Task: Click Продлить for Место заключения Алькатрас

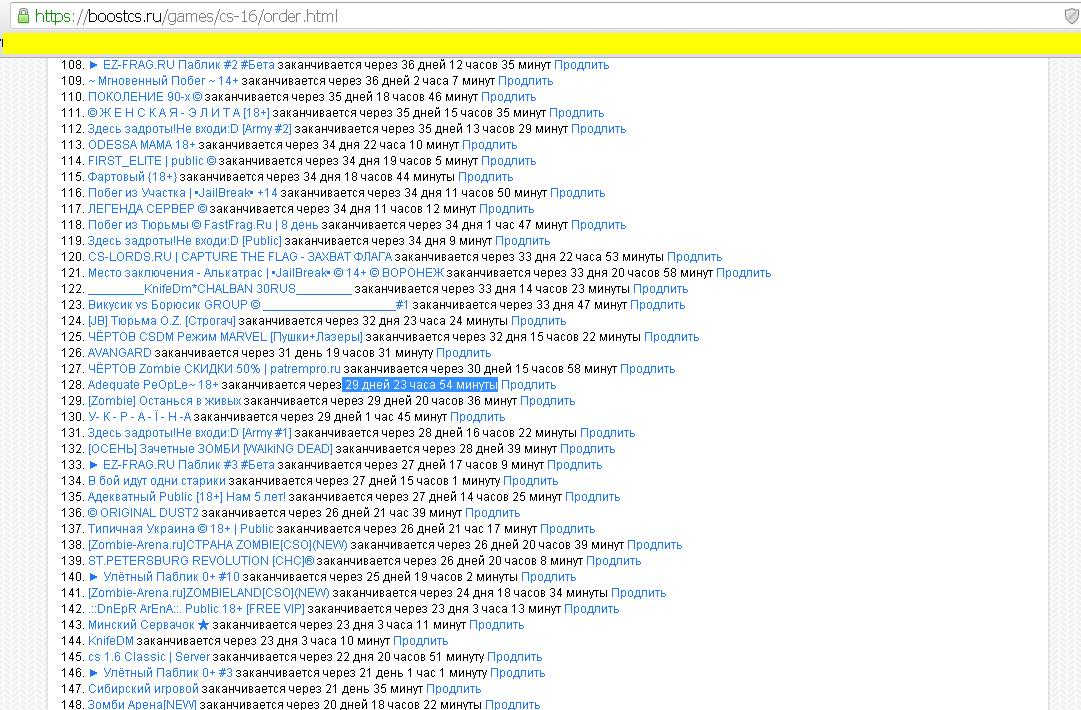Action: pos(743,273)
